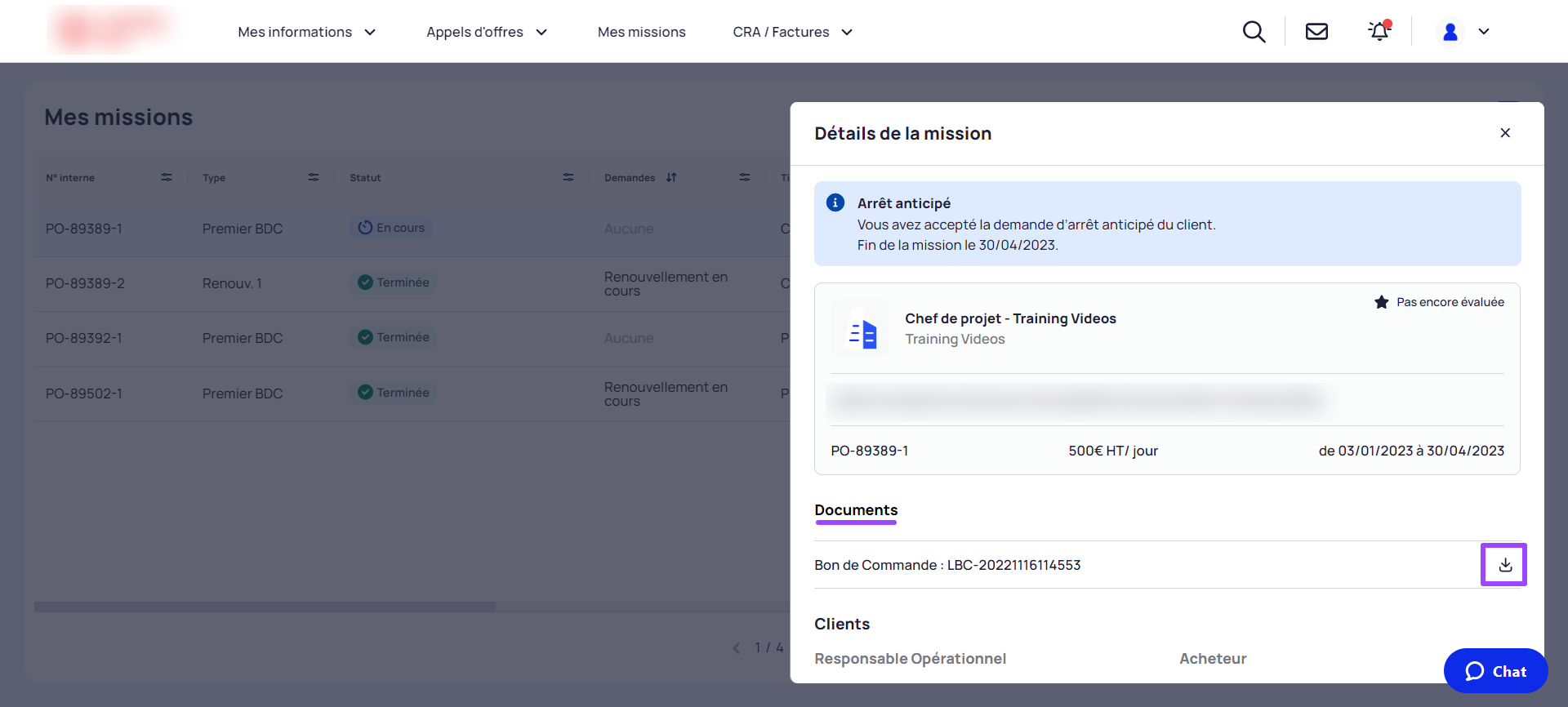Screen dimensions: 1568x707
Task: Expand the Appels d'offres dropdown menu
Action: pos(487,32)
